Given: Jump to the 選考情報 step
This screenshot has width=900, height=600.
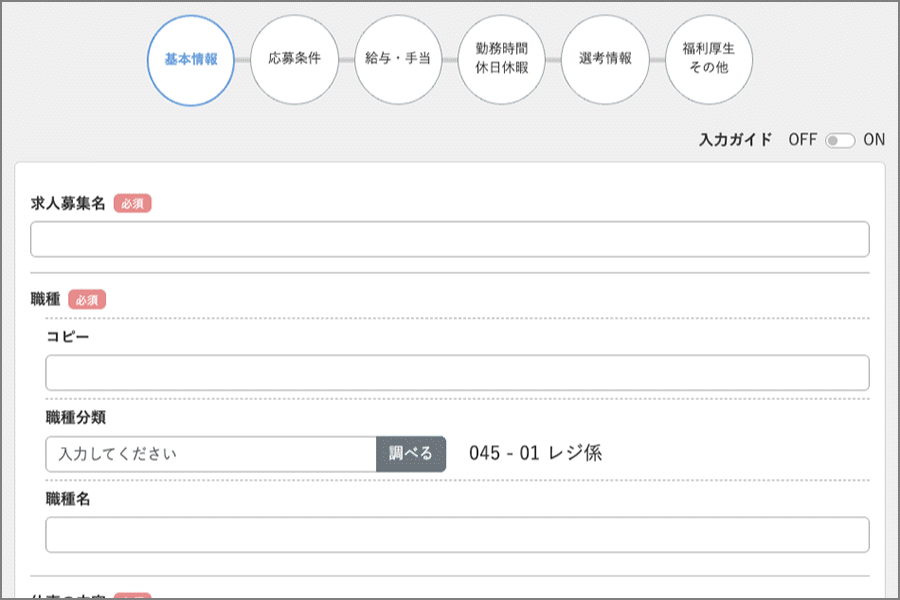Looking at the screenshot, I should [605, 60].
